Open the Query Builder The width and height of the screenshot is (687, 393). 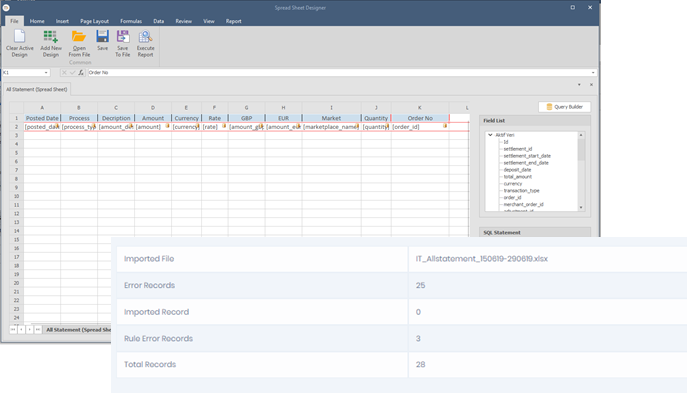[564, 107]
